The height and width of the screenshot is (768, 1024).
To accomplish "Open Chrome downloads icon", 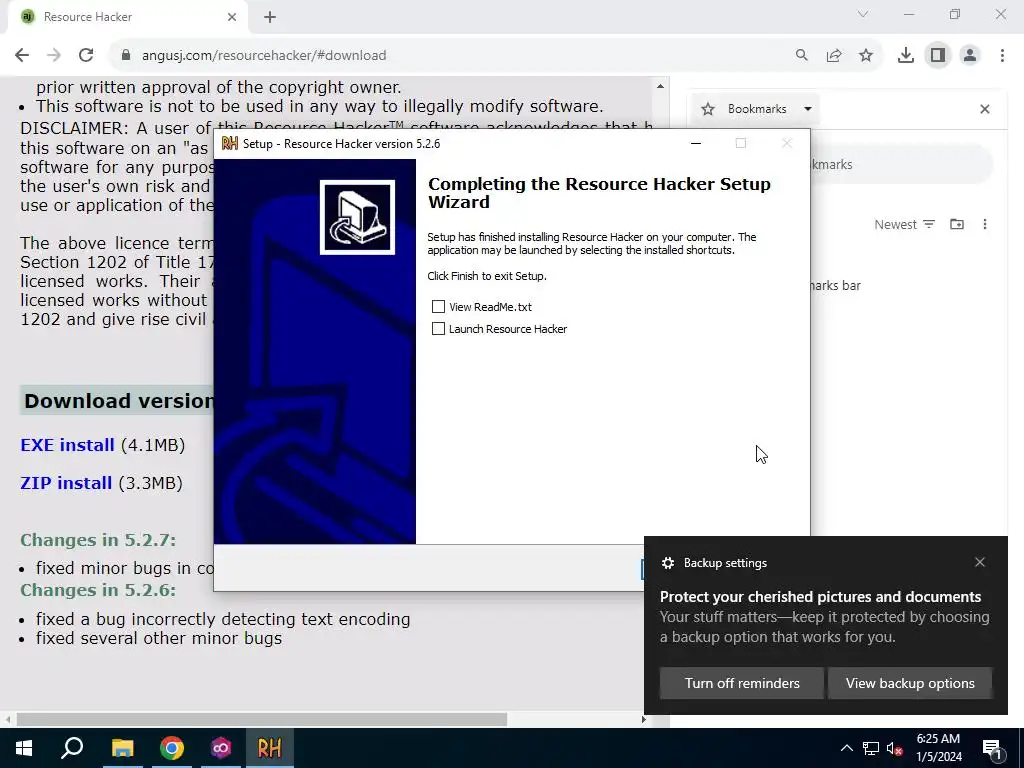I will click(x=906, y=56).
